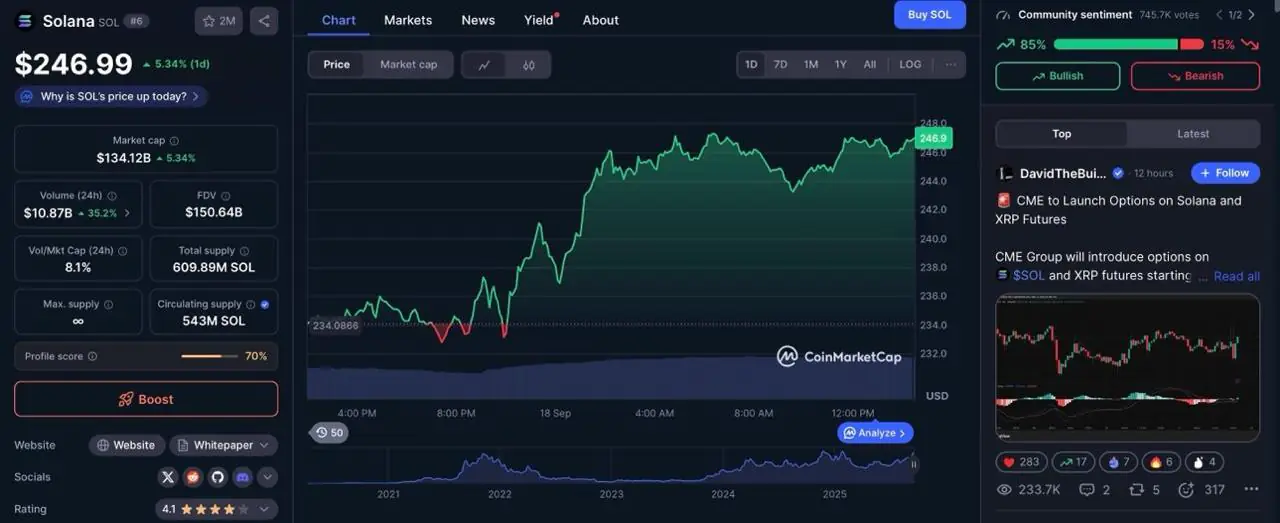The height and width of the screenshot is (523, 1280).
Task: Click the bullish reaction with 17
Action: [1071, 462]
